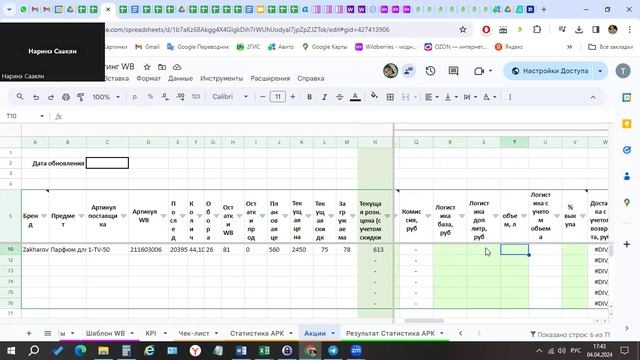Decrease font size with minus button
The image size is (640, 360).
[262, 97]
